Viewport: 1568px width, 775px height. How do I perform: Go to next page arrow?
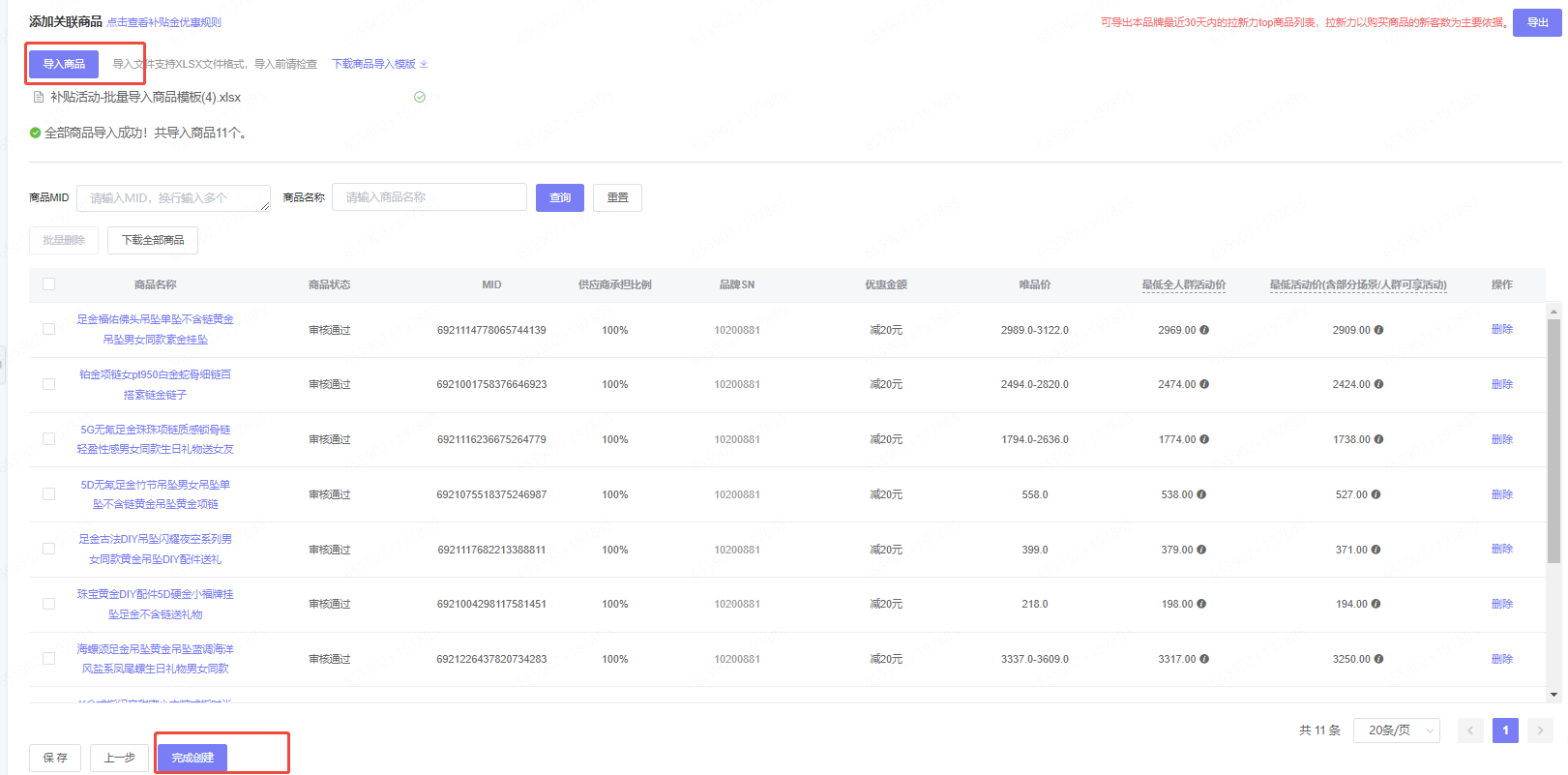click(1540, 730)
